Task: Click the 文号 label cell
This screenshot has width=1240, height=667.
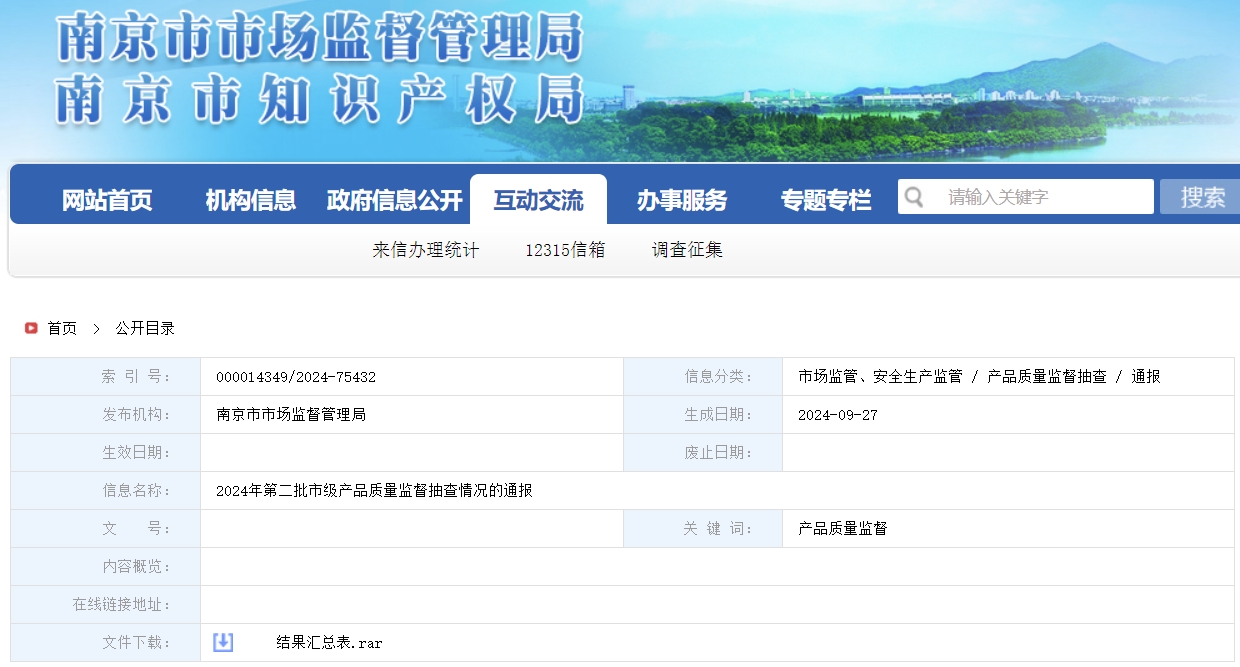Action: pos(106,529)
